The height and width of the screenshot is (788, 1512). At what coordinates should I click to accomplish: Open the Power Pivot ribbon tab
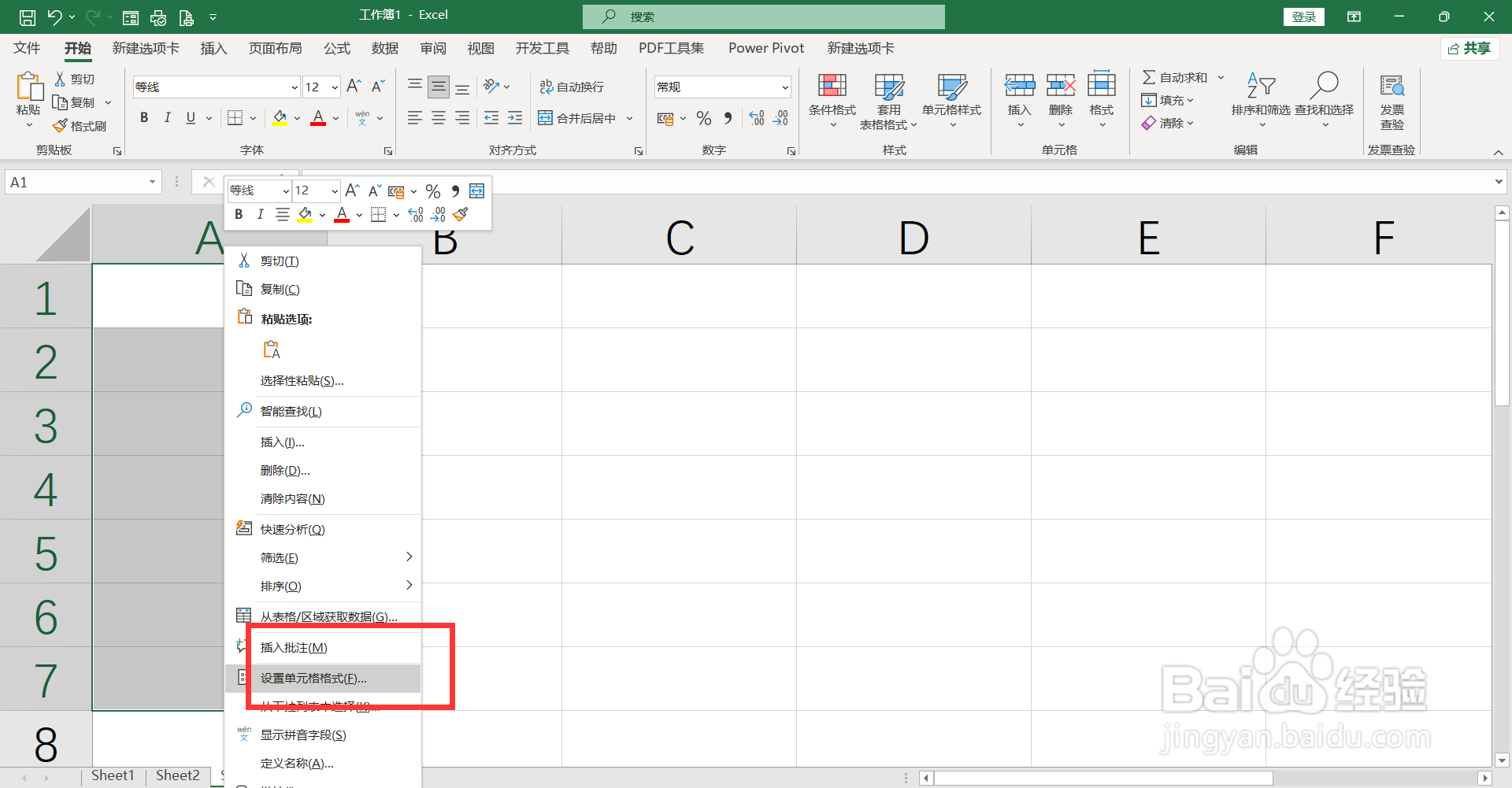[766, 49]
